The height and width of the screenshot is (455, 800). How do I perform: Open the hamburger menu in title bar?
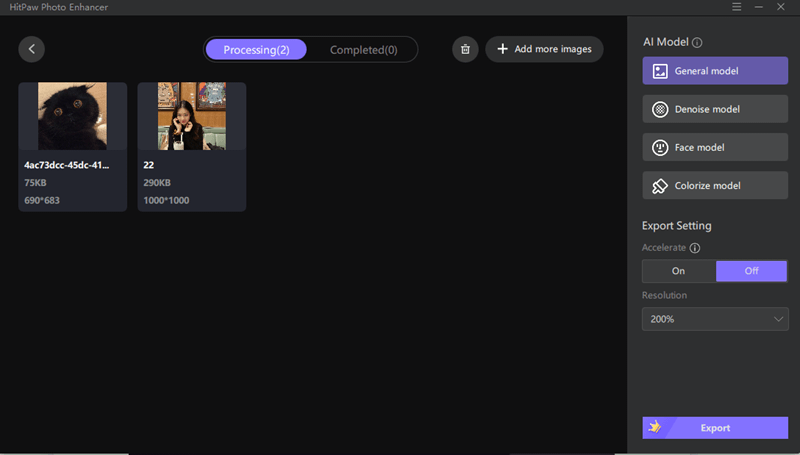click(736, 7)
